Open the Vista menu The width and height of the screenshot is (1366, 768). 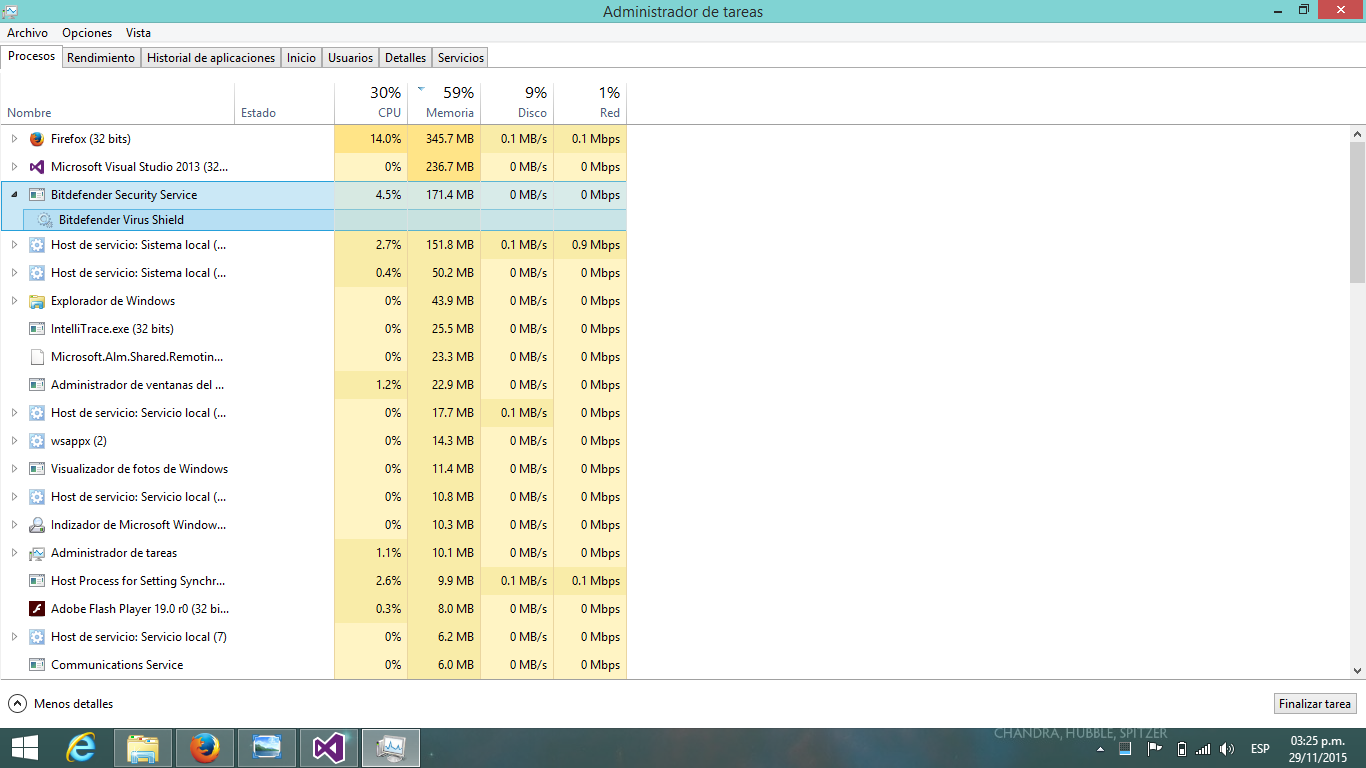[x=138, y=33]
